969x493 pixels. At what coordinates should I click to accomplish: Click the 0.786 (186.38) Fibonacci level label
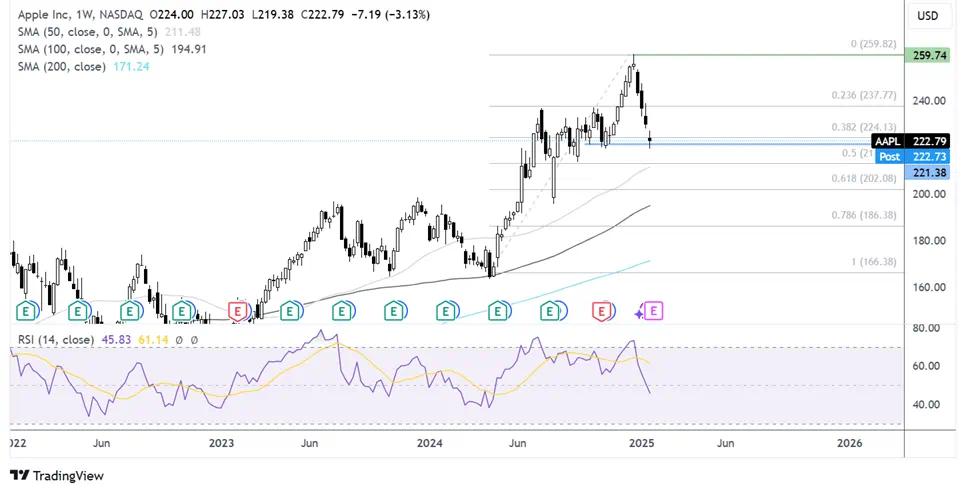[864, 215]
